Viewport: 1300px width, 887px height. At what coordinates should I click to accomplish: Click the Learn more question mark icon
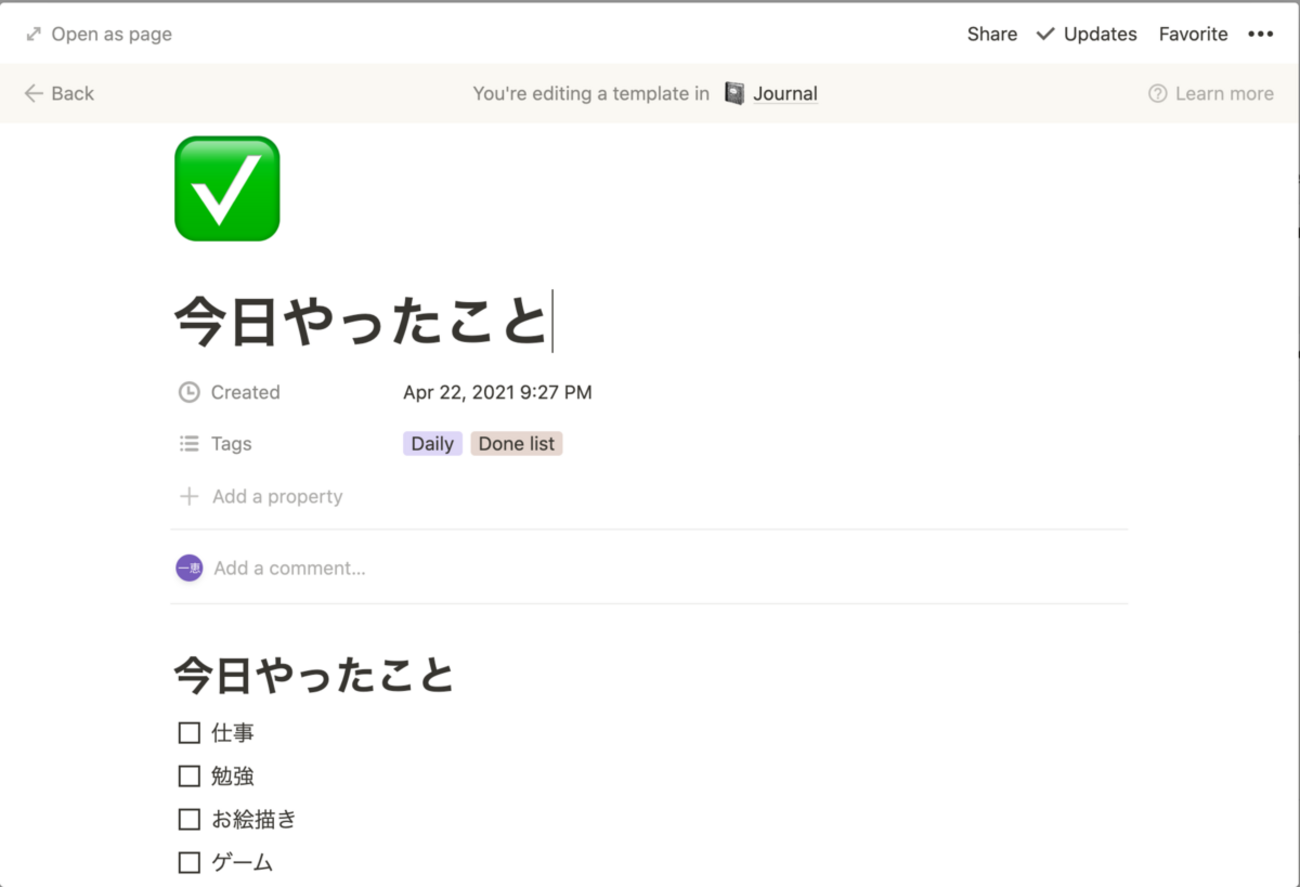[1157, 93]
